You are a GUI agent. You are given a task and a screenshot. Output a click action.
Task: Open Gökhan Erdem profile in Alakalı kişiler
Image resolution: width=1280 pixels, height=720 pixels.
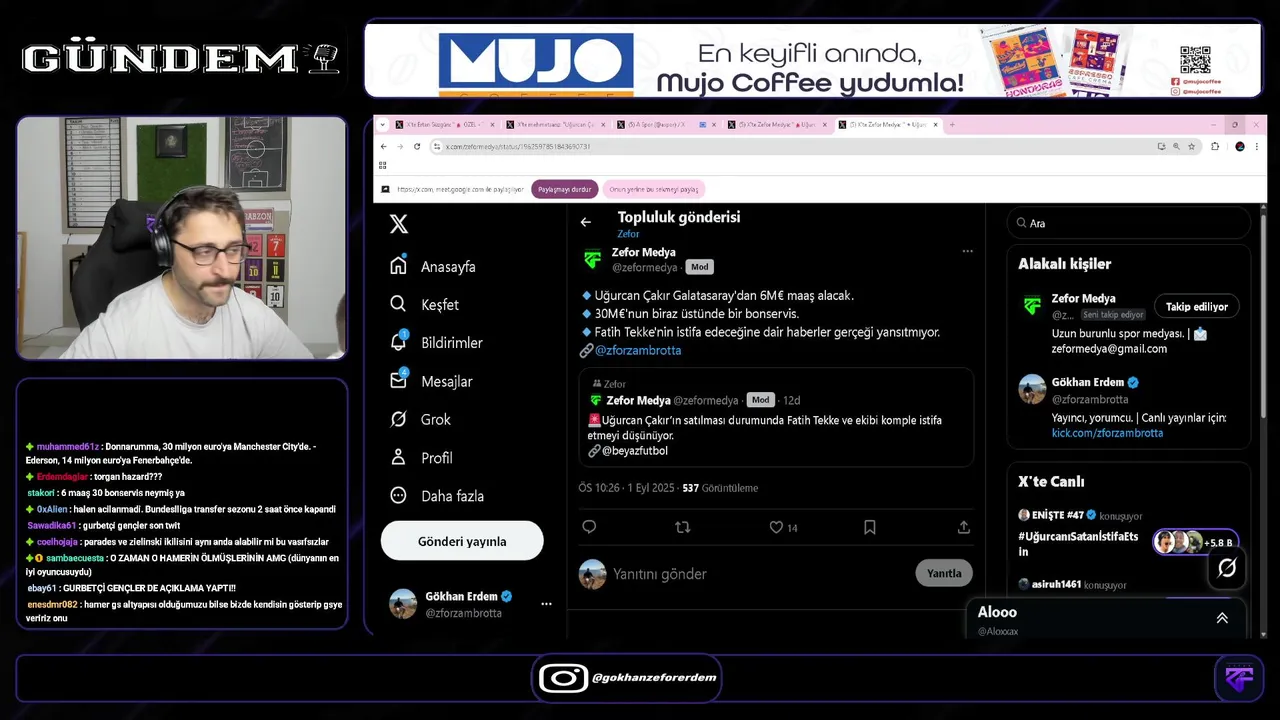pos(1087,382)
